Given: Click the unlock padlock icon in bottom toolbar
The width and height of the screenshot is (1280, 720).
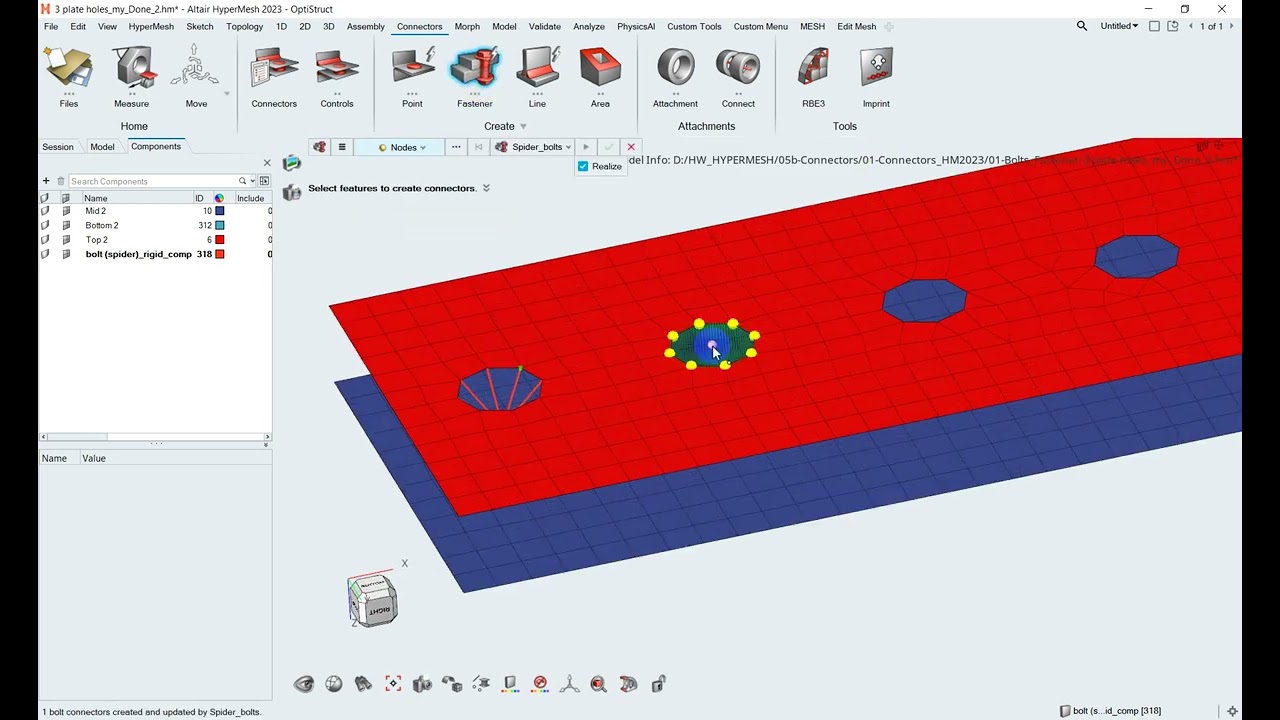Looking at the screenshot, I should [658, 684].
